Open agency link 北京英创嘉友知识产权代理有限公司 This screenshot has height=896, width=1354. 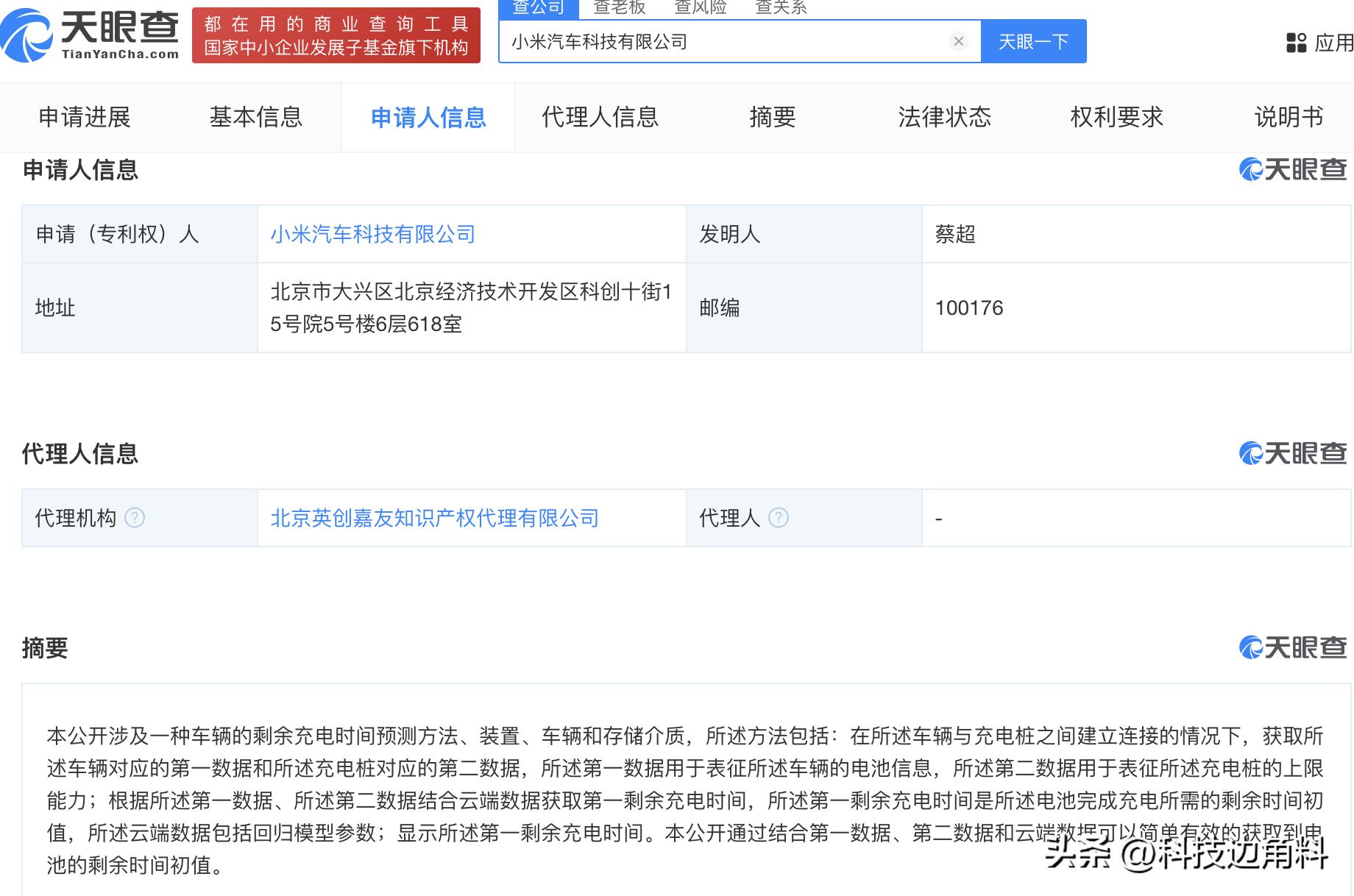tap(436, 517)
